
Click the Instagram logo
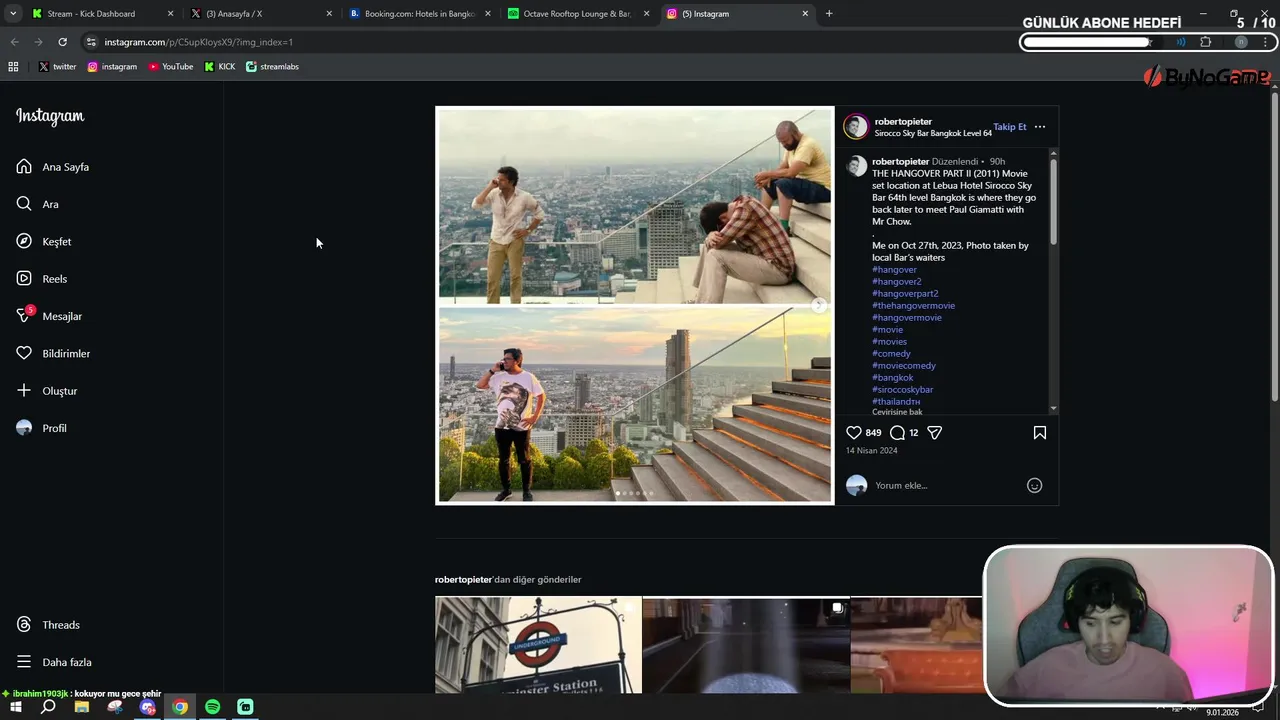point(50,116)
